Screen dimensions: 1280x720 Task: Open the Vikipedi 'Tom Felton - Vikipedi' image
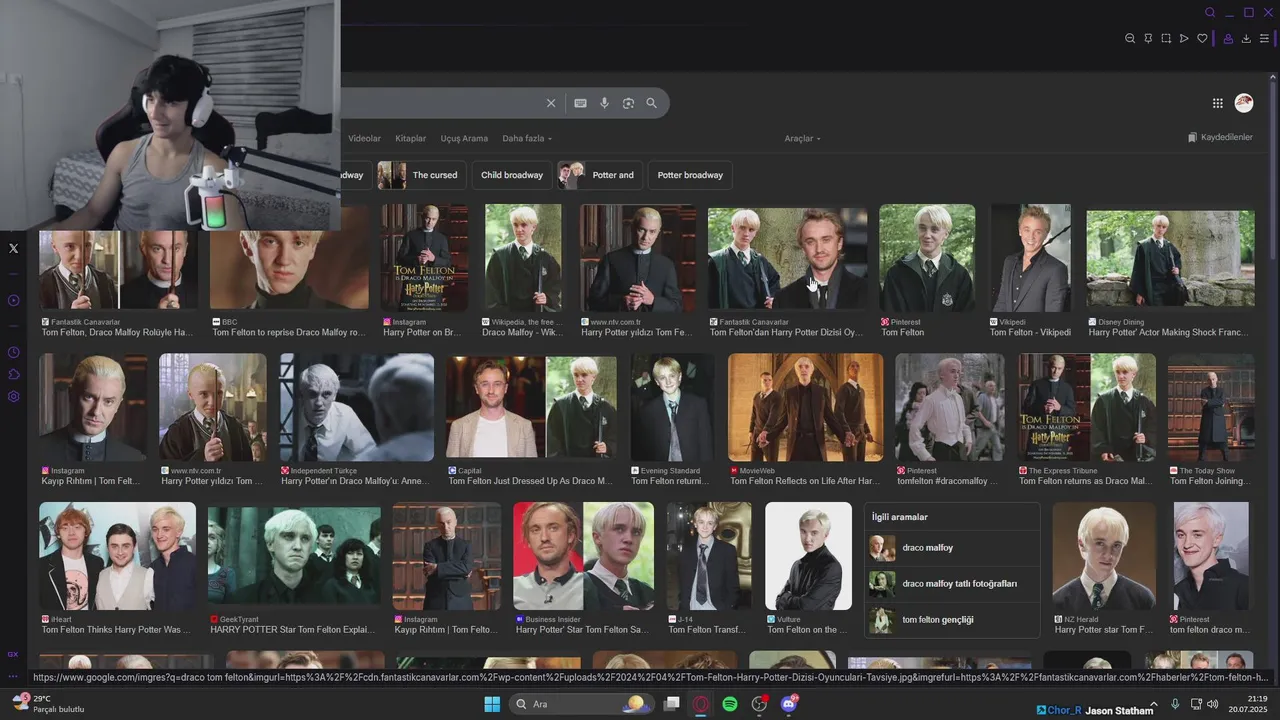point(1031,257)
